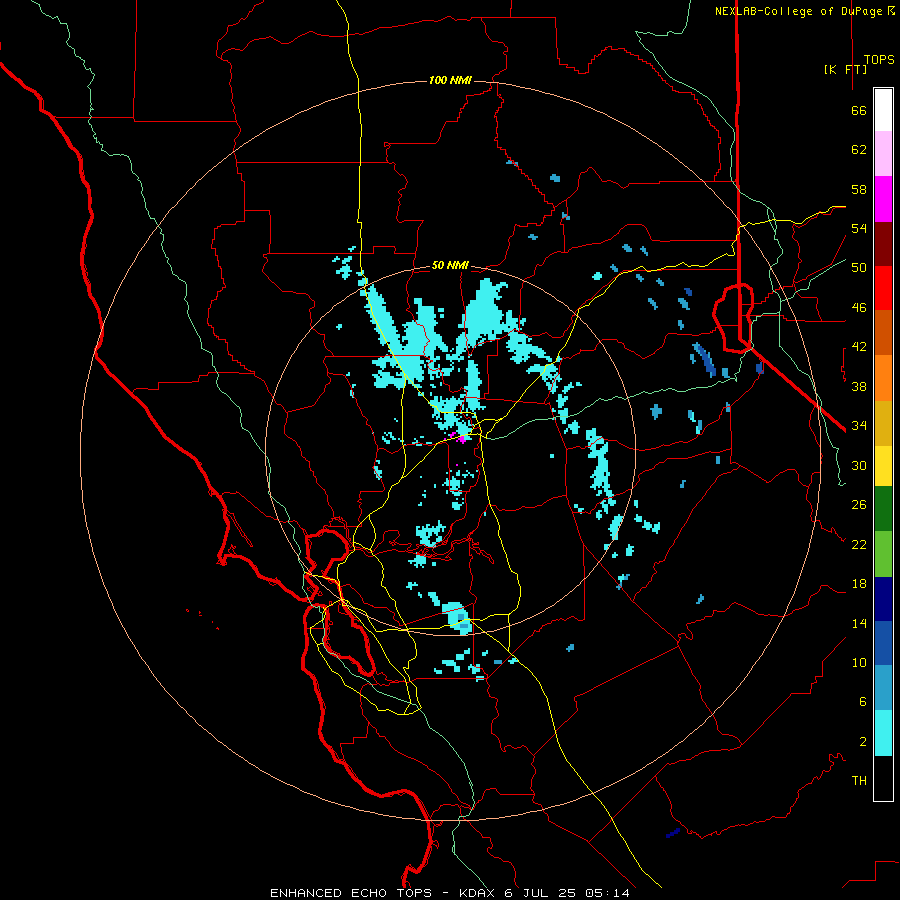Click the legend value 34
This screenshot has height=900, width=900.
click(859, 426)
